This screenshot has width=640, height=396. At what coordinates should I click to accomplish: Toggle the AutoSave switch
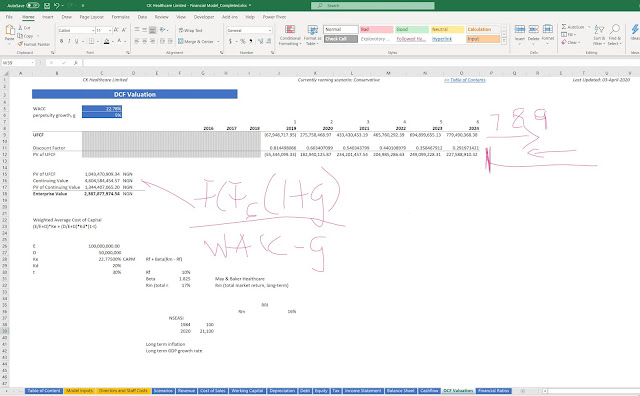pos(33,6)
